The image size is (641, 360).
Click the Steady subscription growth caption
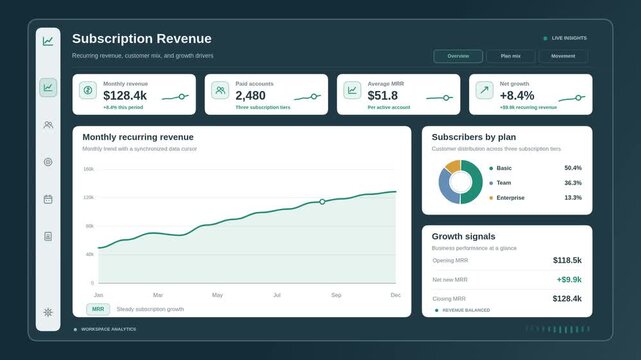coord(150,309)
